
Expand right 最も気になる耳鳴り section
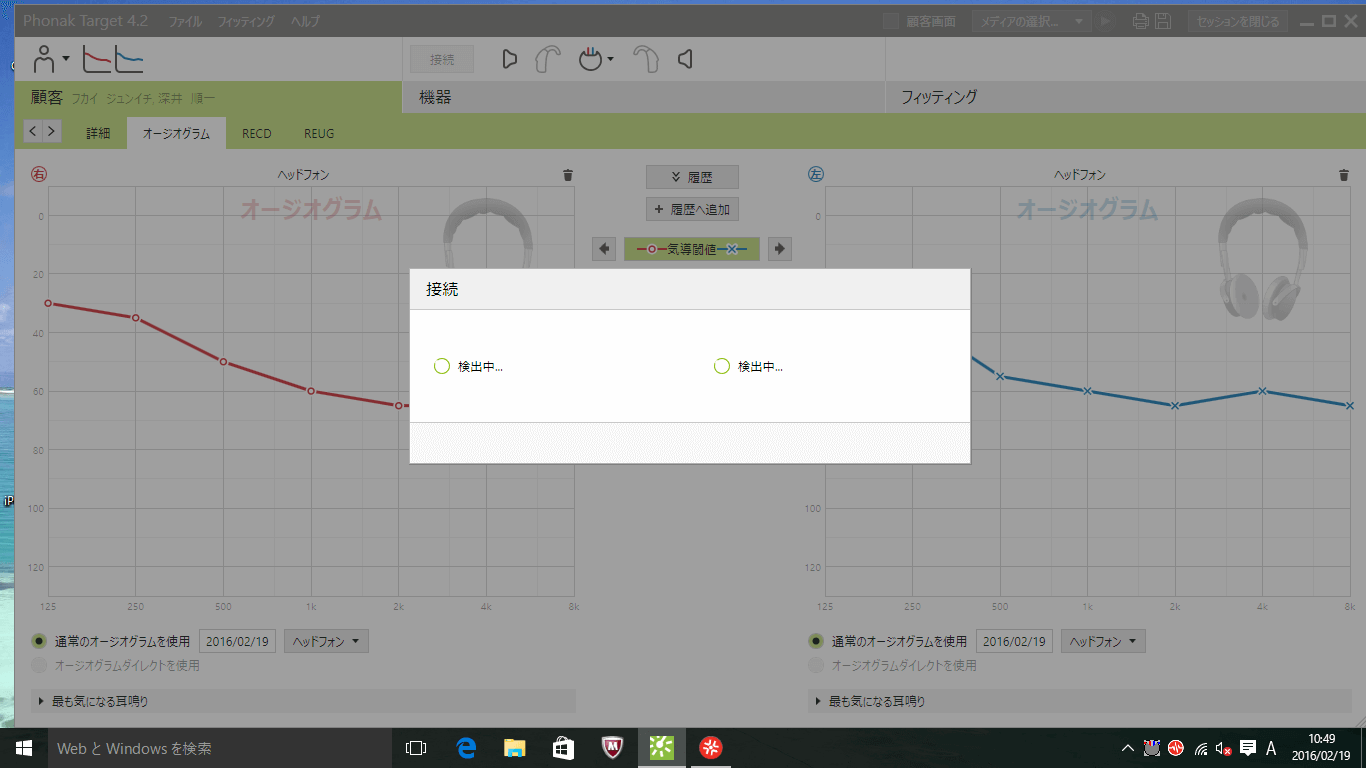click(x=304, y=701)
